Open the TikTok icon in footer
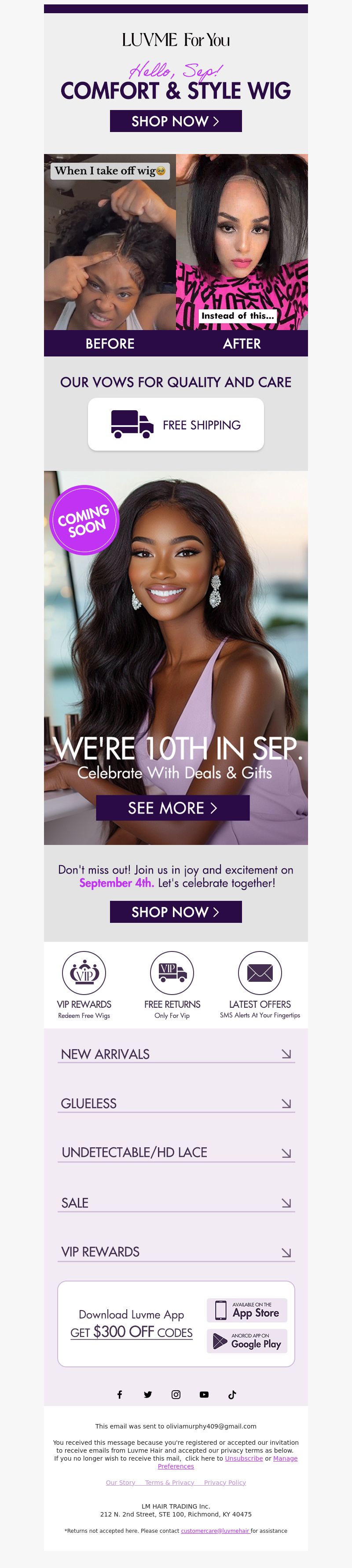352x1568 pixels. tap(232, 1395)
